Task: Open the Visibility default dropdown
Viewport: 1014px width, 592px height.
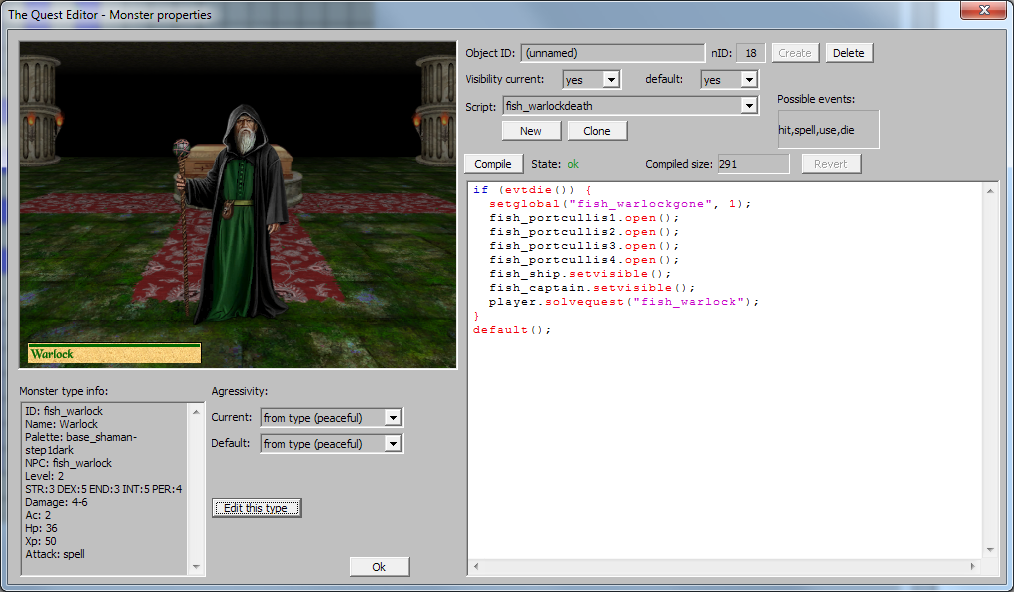Action: 749,80
